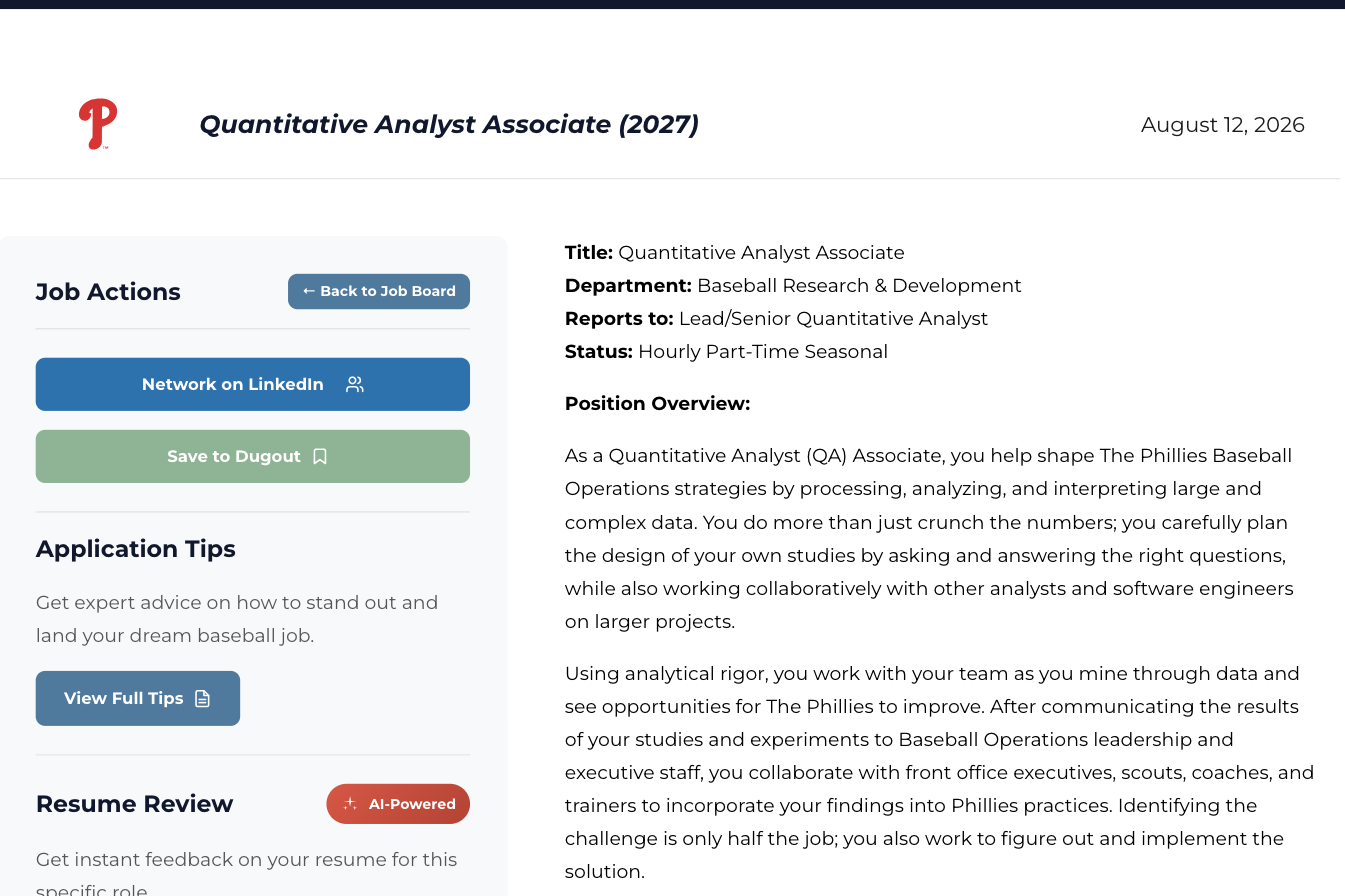The image size is (1345, 896).
Task: Click the 'Get expert advice' tips description
Action: [x=237, y=619]
